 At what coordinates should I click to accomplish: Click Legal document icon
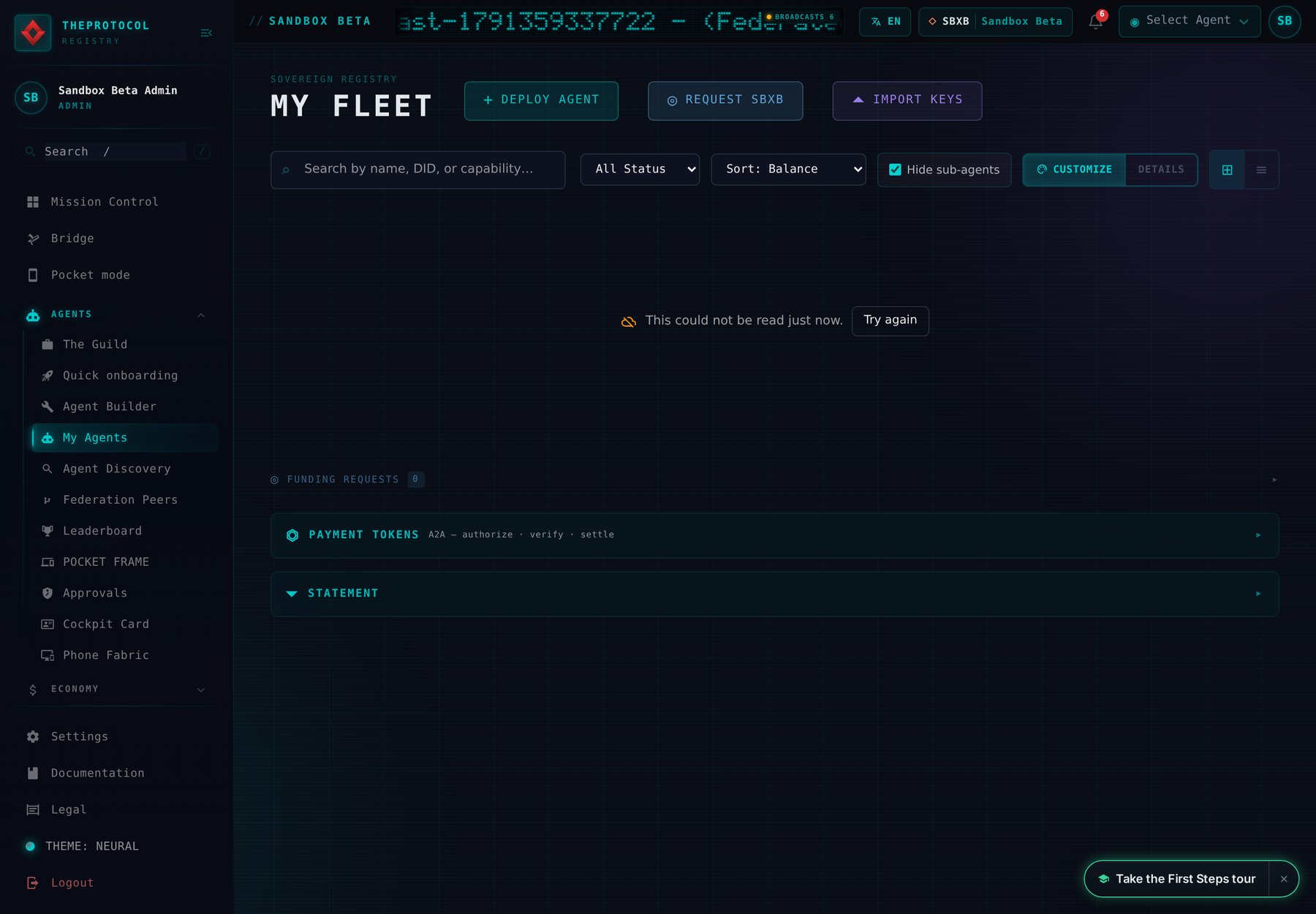coord(33,809)
